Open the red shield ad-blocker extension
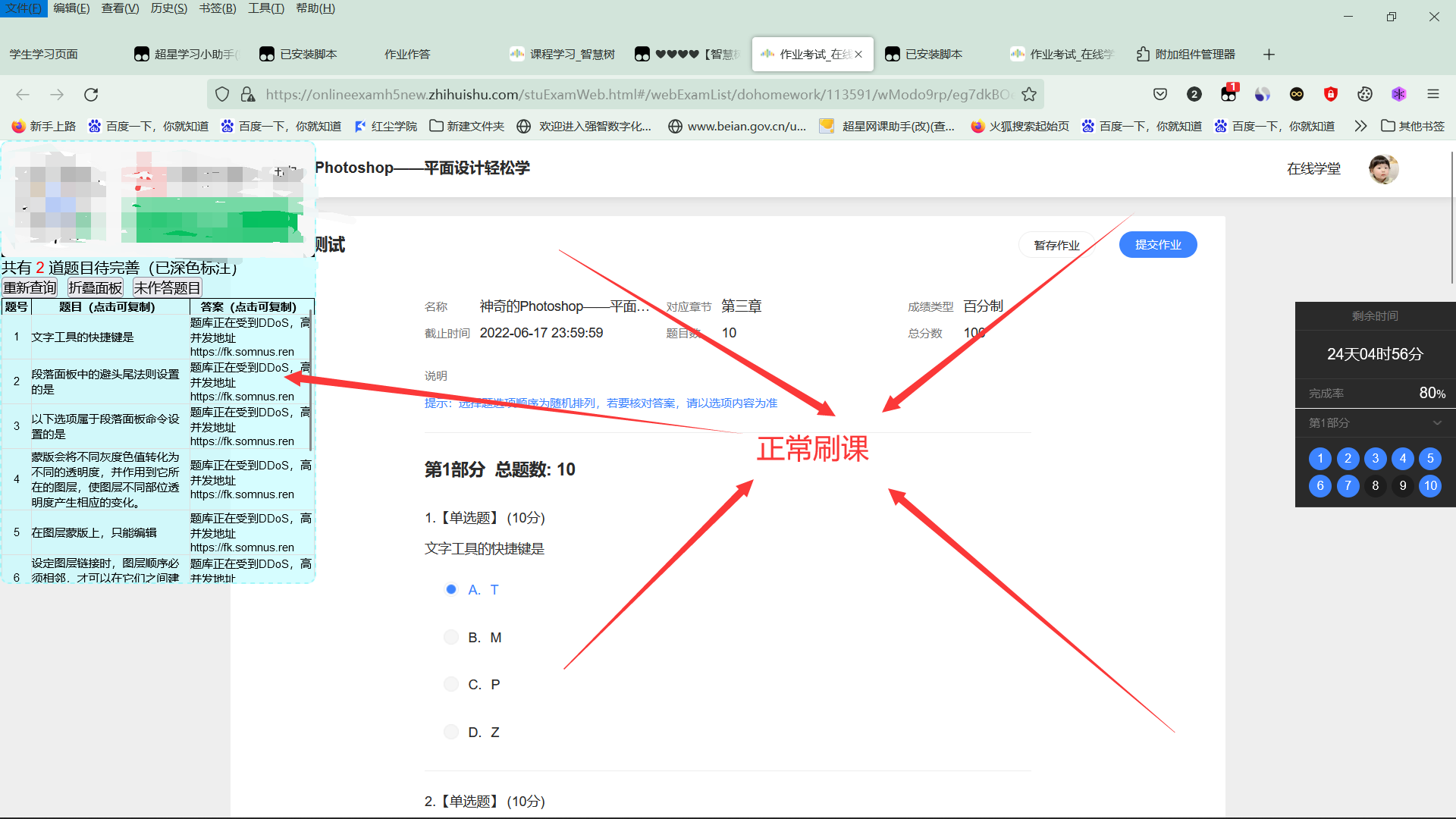The image size is (1456, 819). click(1331, 94)
